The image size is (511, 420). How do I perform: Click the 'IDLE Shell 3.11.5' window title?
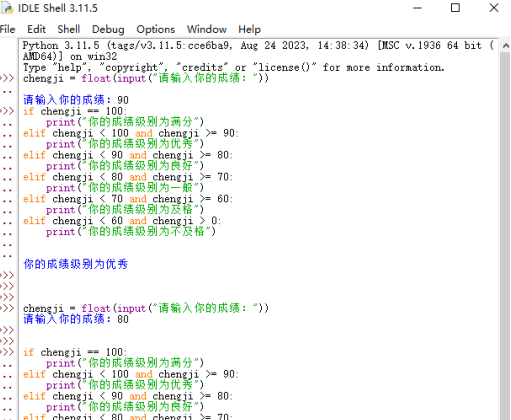tap(58, 8)
